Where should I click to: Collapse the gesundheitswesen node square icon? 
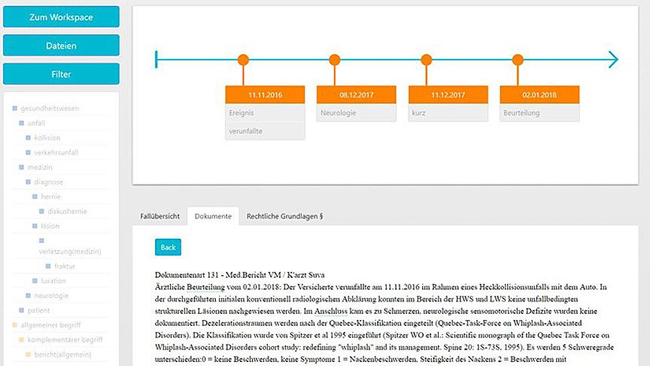tap(15, 108)
